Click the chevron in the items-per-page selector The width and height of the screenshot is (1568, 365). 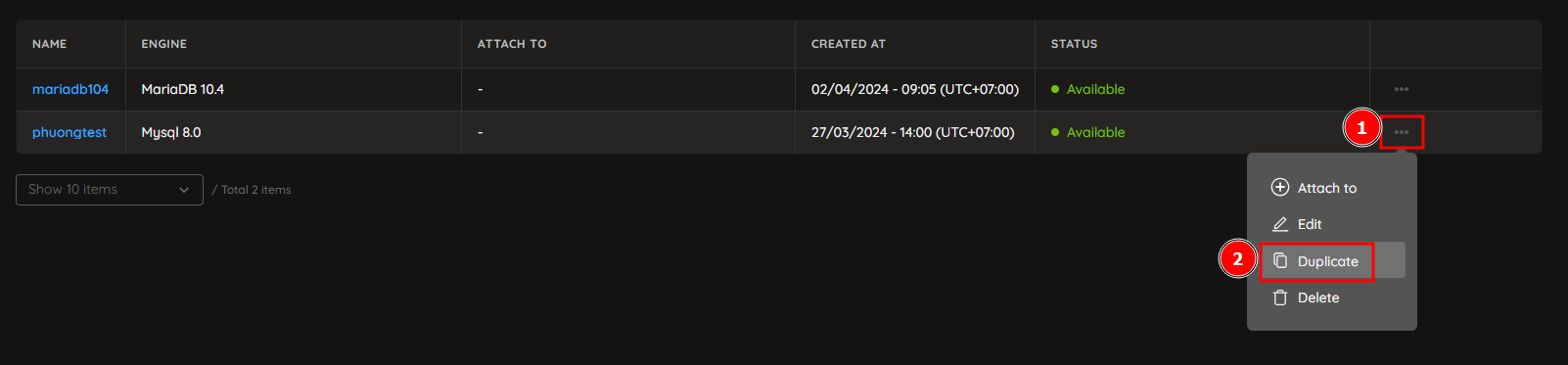[184, 190]
